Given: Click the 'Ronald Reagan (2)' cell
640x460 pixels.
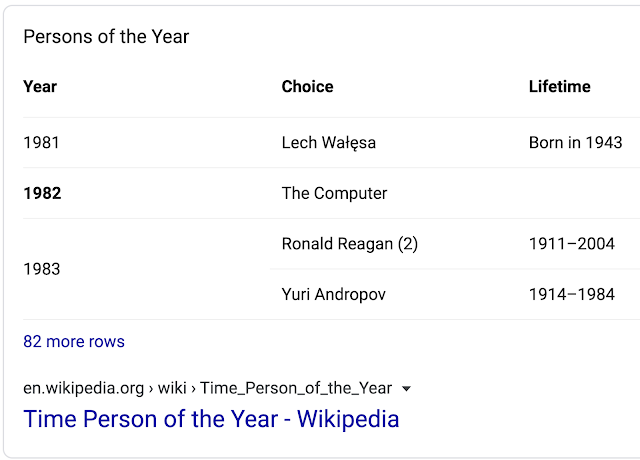Looking at the screenshot, I should 350,244.
